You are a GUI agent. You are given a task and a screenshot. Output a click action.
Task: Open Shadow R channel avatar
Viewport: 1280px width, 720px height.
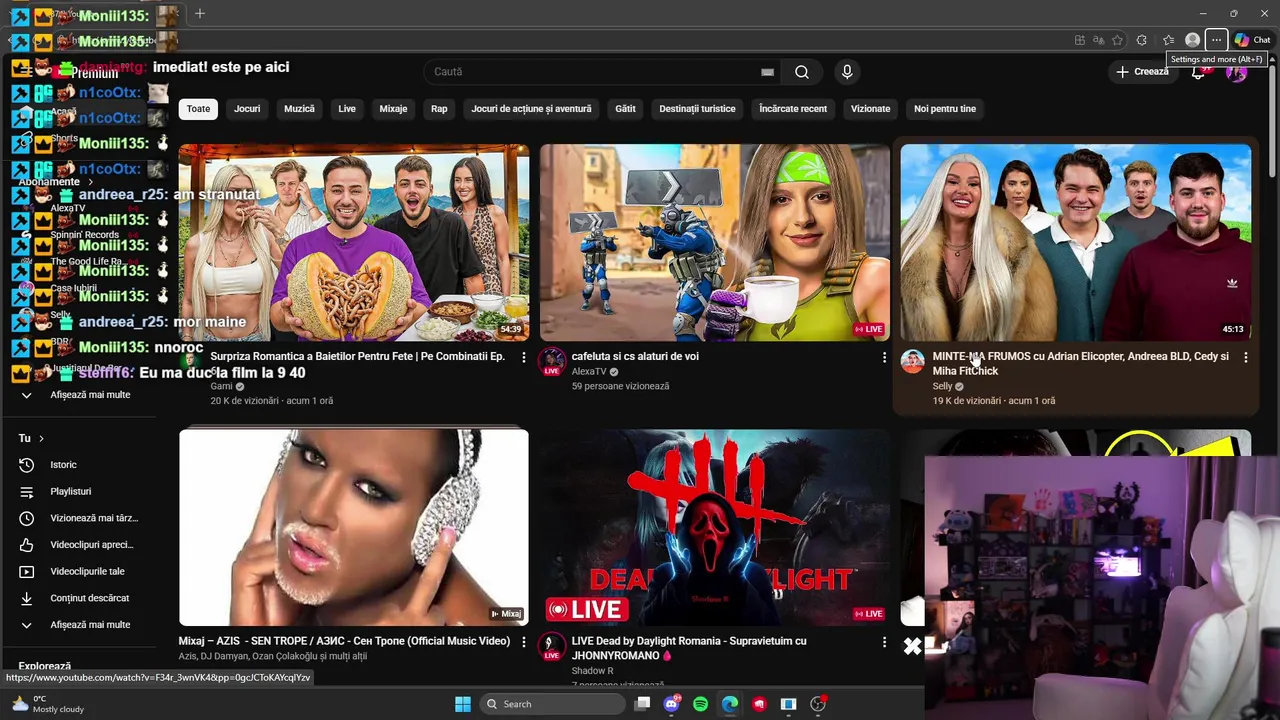[x=551, y=647]
